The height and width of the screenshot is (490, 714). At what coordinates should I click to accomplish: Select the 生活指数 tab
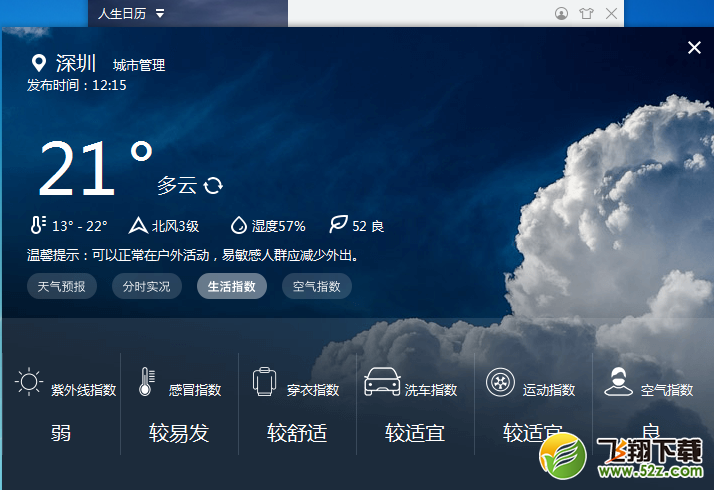click(x=232, y=286)
